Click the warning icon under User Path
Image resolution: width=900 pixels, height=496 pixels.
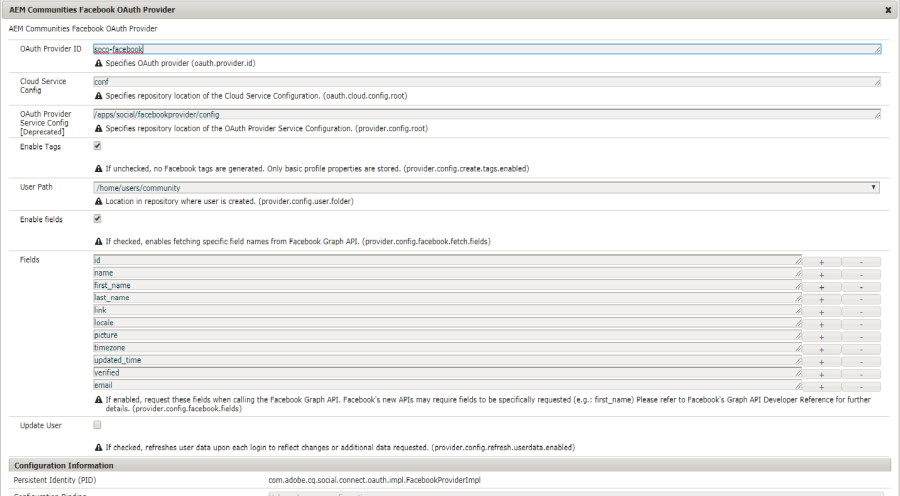[x=98, y=202]
